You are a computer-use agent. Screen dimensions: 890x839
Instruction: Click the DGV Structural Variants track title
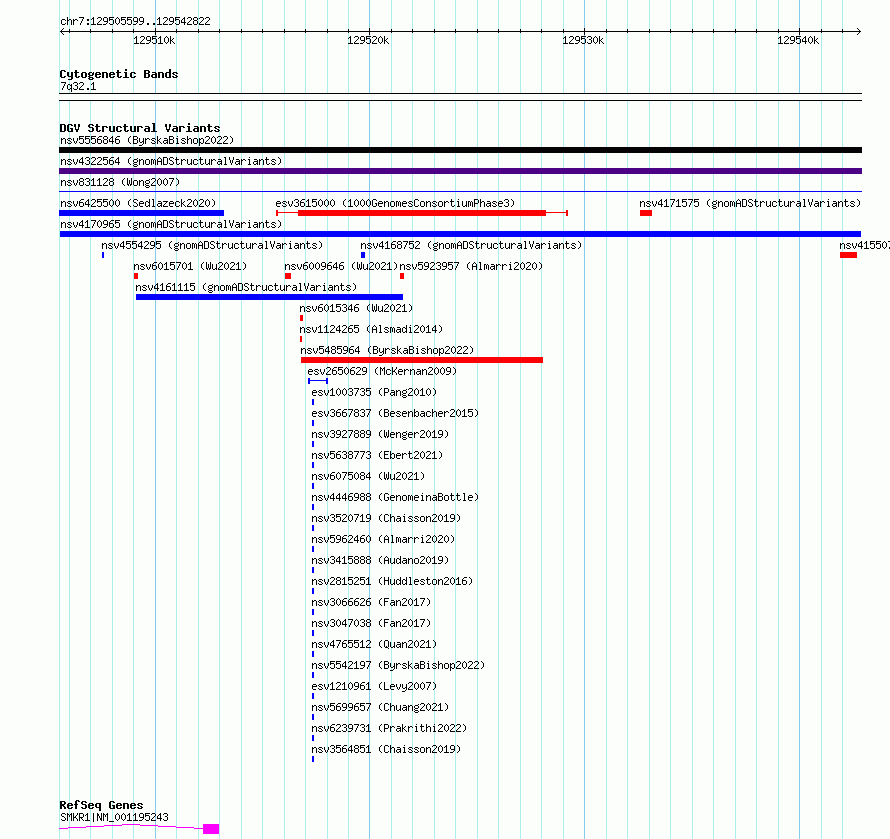click(140, 128)
